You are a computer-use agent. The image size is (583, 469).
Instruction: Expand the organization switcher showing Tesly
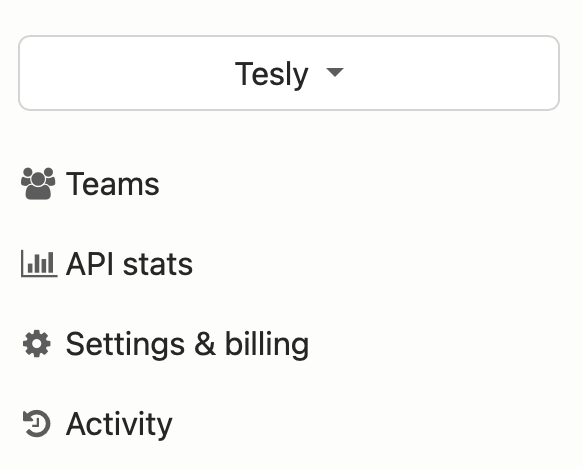[289, 73]
